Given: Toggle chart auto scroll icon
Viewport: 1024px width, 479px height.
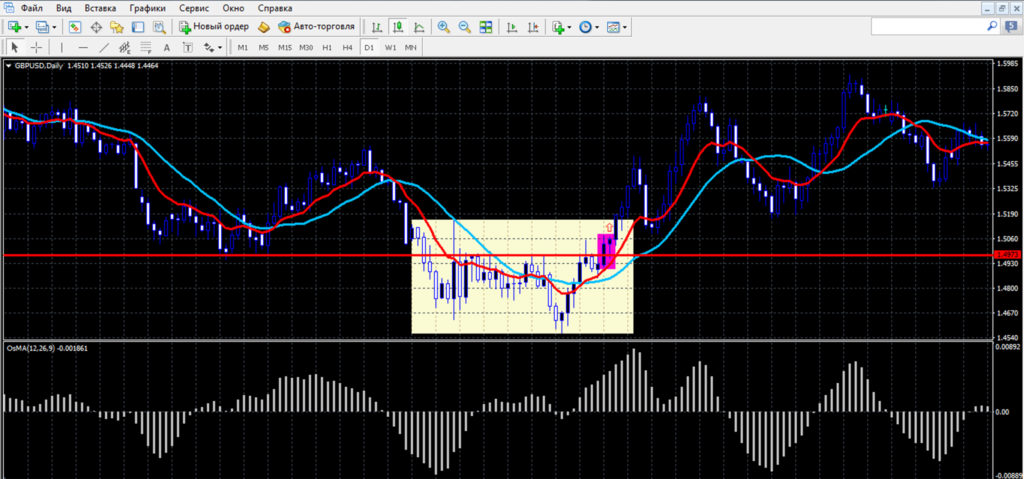Looking at the screenshot, I should point(512,27).
